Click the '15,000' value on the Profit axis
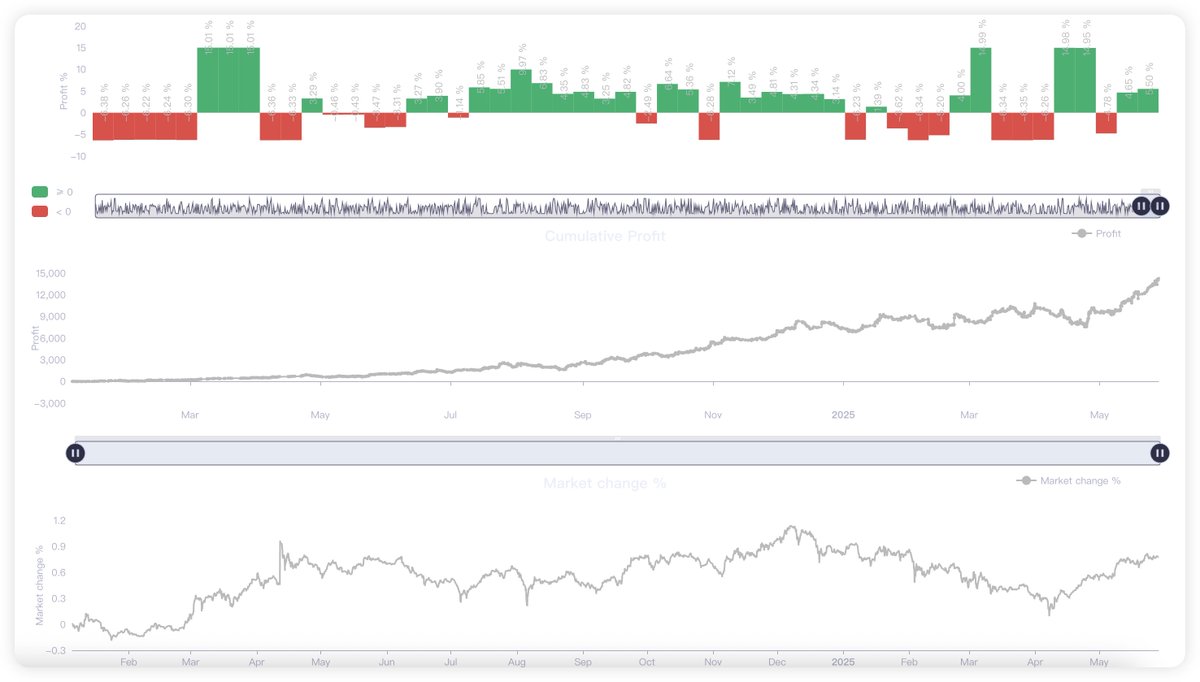 tap(49, 273)
